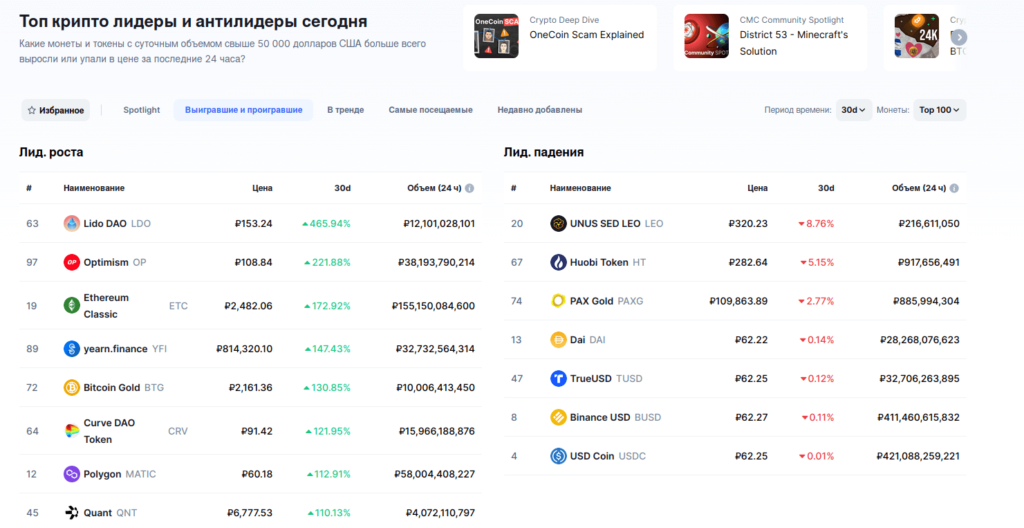The width and height of the screenshot is (1024, 528).
Task: Click Binance USD volume ₽411,460,615,832
Action: [x=920, y=417]
